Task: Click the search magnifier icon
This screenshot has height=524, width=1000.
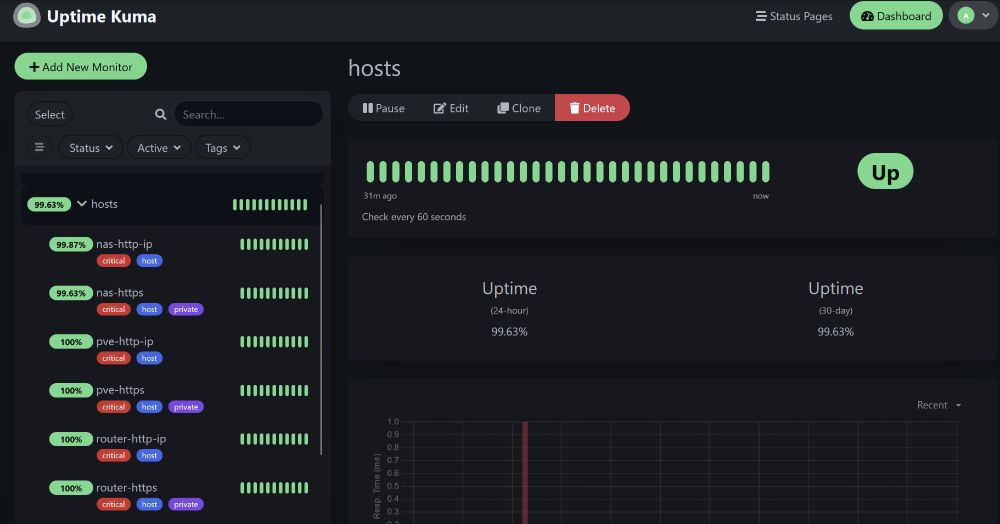Action: coord(161,115)
